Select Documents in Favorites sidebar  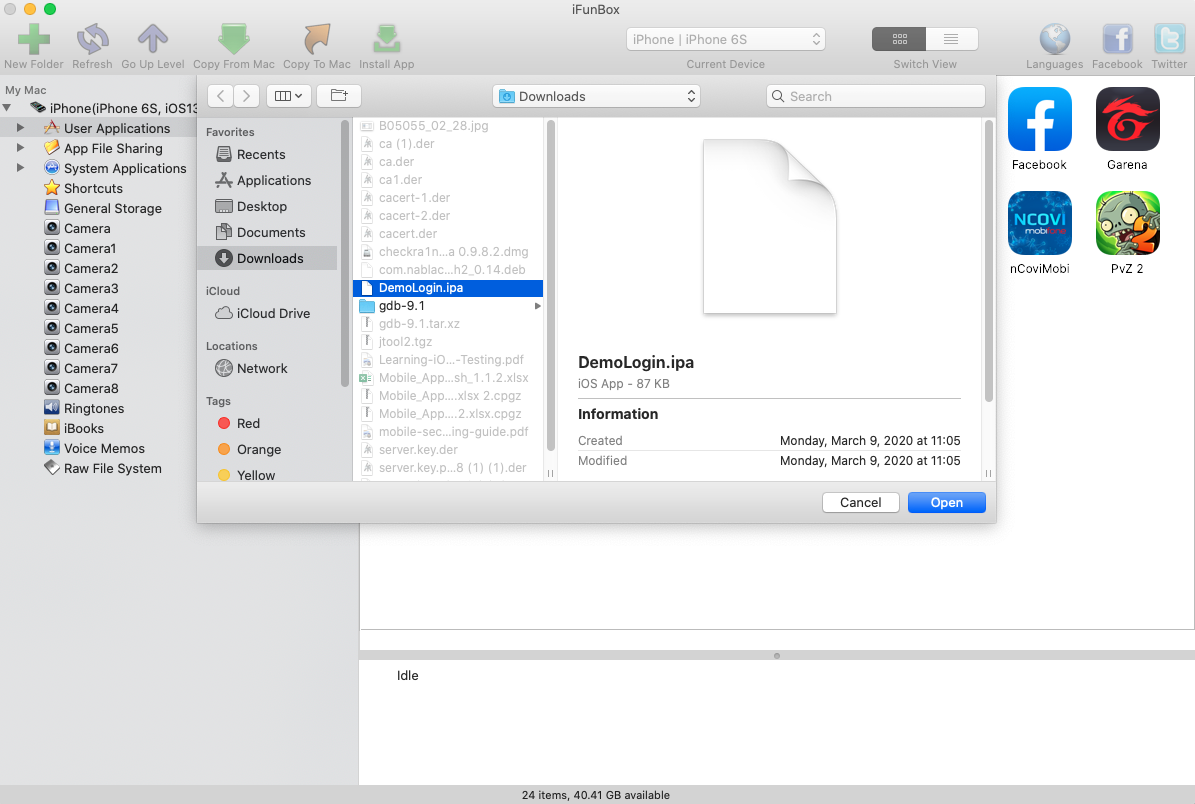click(x=267, y=232)
